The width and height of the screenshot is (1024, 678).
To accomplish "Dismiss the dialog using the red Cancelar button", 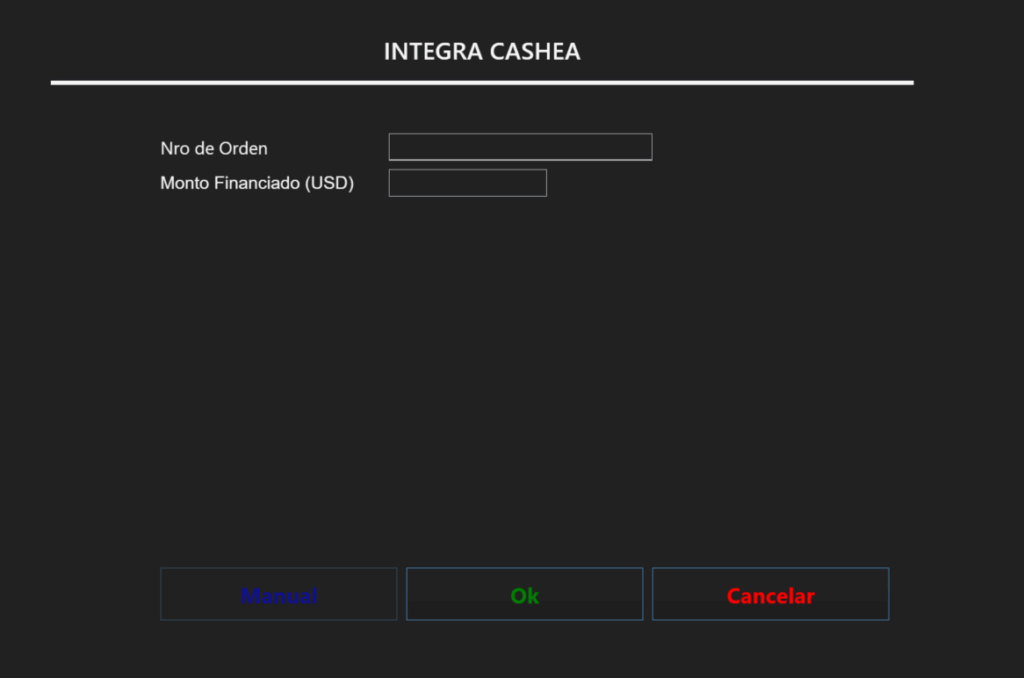I will coord(771,594).
